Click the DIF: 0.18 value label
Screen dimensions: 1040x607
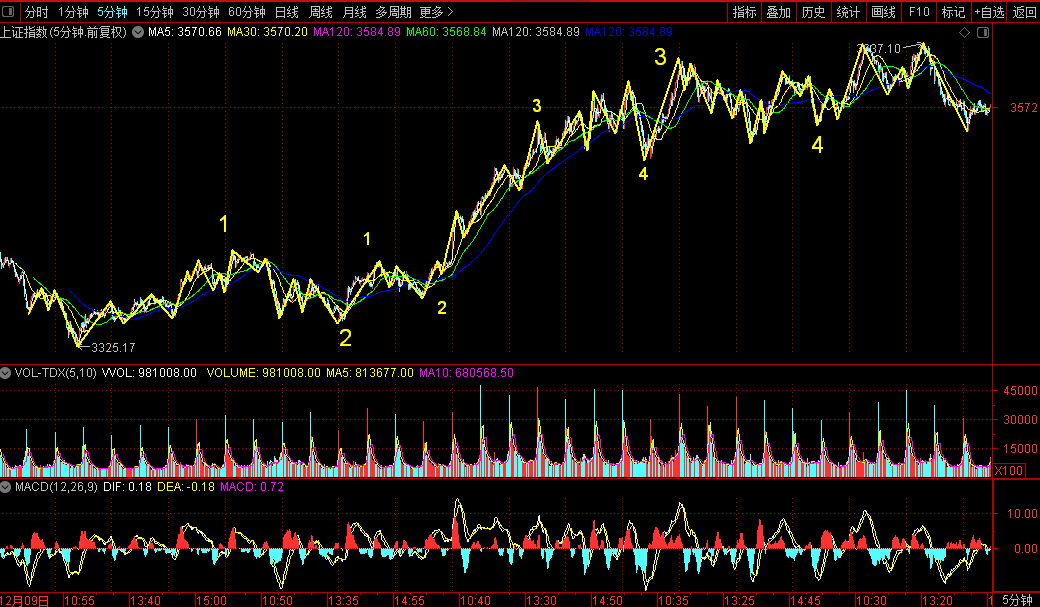tap(127, 487)
